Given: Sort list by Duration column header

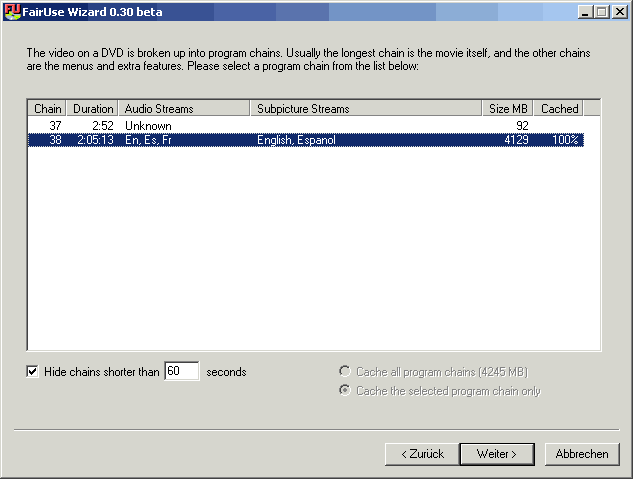Looking at the screenshot, I should coord(92,109).
